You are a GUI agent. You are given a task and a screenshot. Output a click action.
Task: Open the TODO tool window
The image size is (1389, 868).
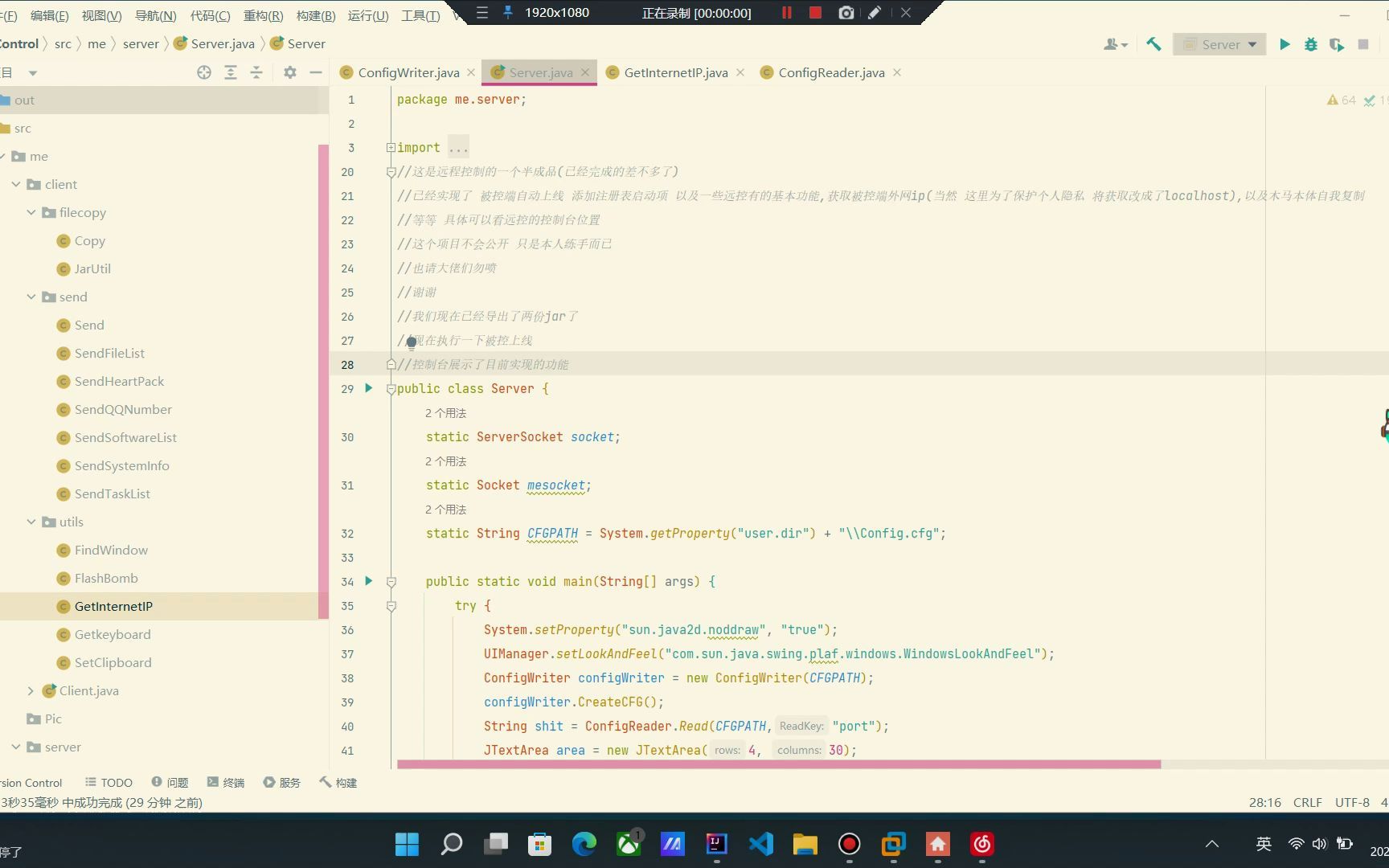(x=109, y=782)
